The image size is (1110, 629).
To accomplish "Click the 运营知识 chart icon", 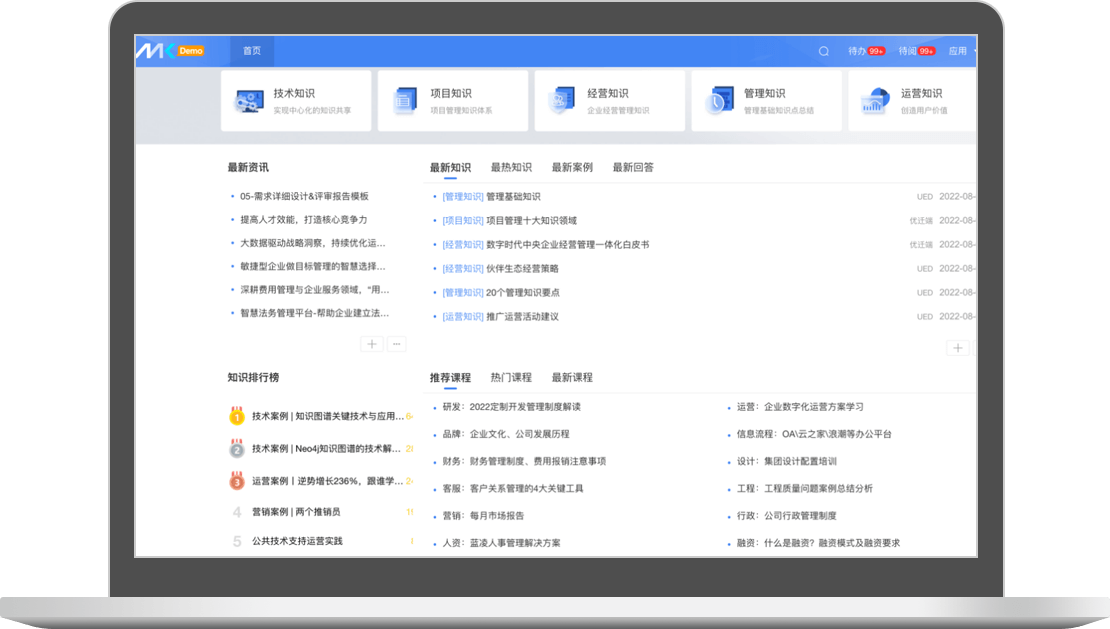I will [x=875, y=101].
